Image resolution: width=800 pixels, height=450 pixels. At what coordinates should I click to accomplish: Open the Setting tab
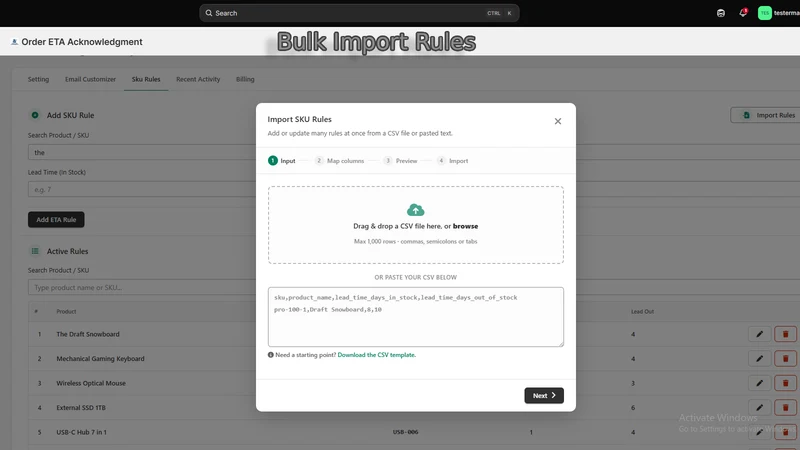click(x=38, y=79)
